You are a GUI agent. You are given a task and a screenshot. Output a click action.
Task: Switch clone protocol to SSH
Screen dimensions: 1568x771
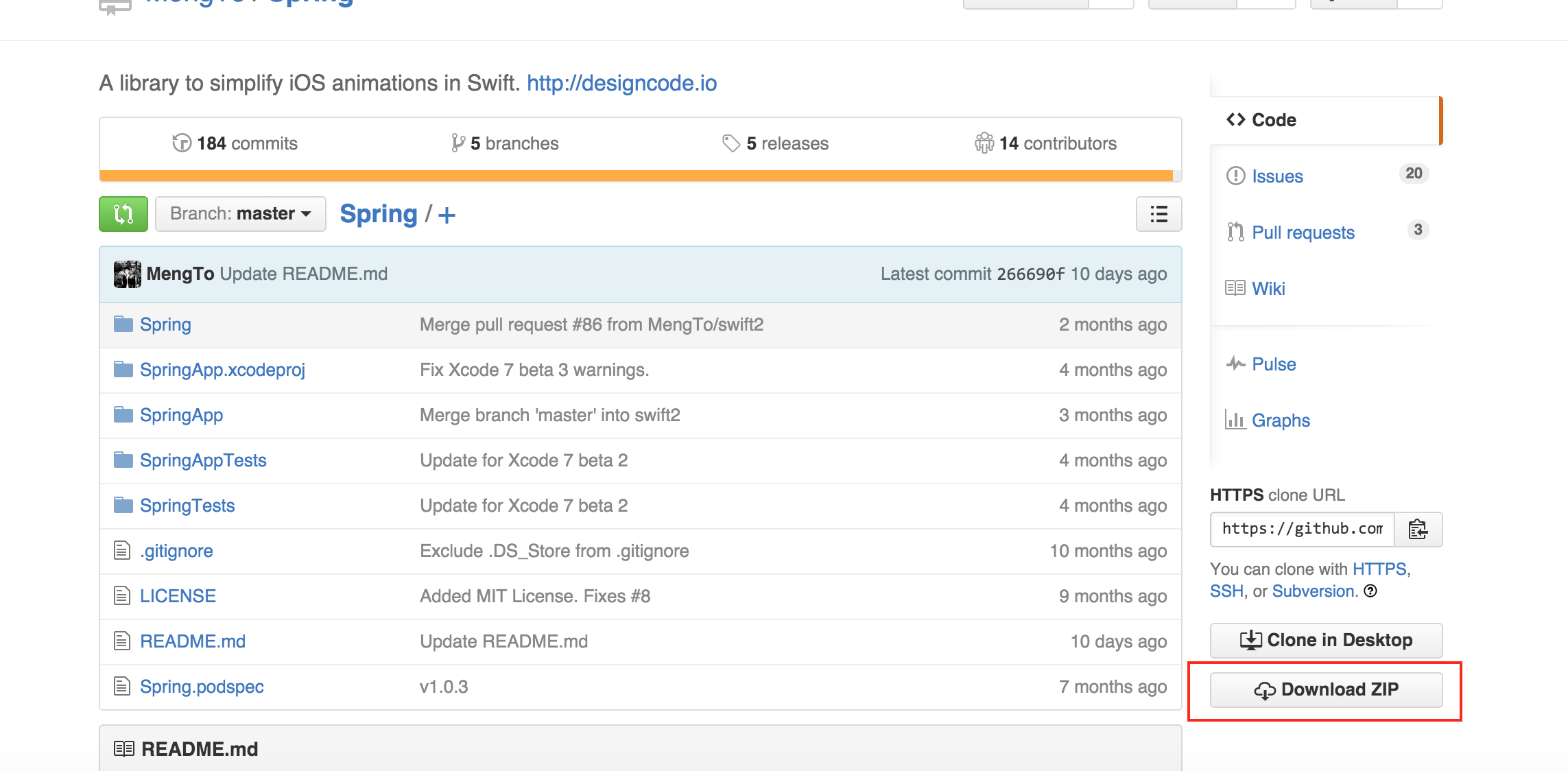pos(1226,591)
